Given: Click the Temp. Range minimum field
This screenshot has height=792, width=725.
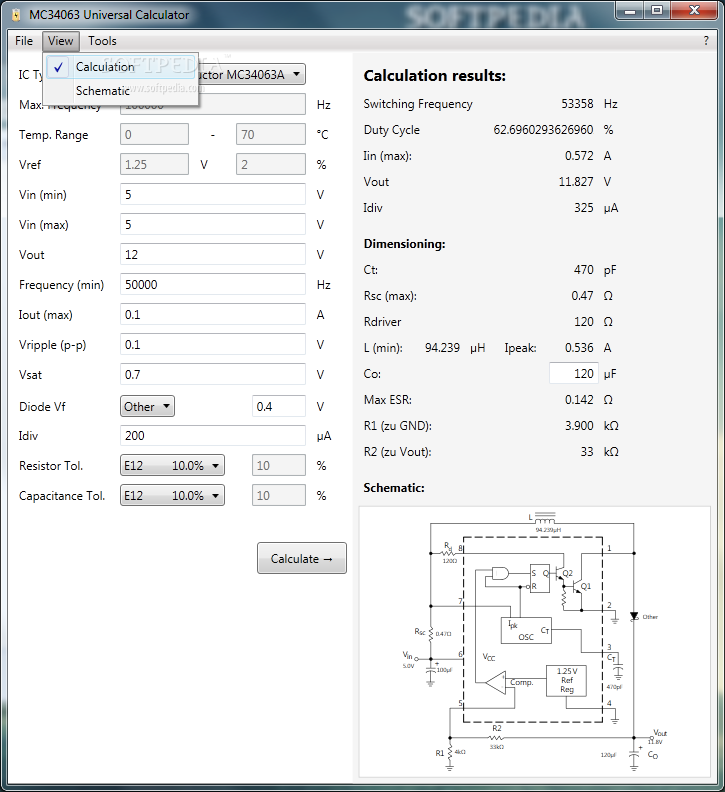Looking at the screenshot, I should 155,134.
